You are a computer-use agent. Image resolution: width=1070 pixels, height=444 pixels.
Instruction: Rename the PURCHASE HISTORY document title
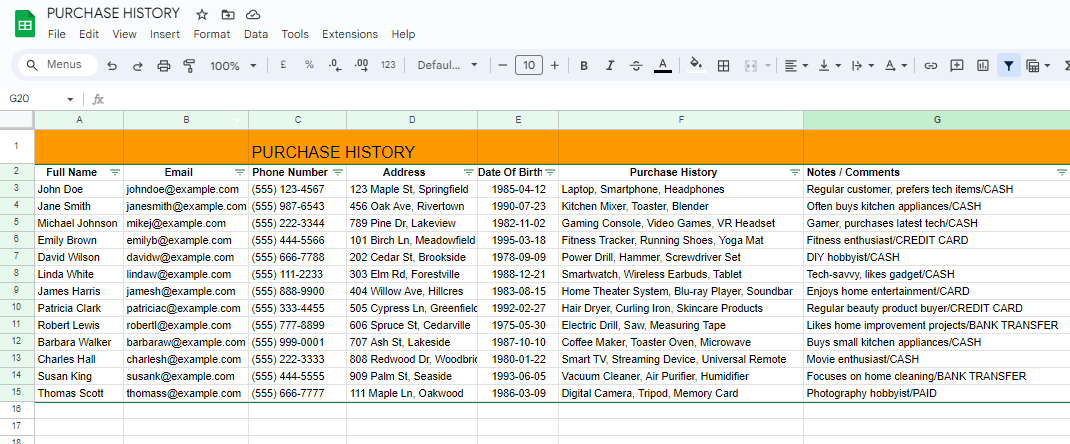click(x=113, y=14)
